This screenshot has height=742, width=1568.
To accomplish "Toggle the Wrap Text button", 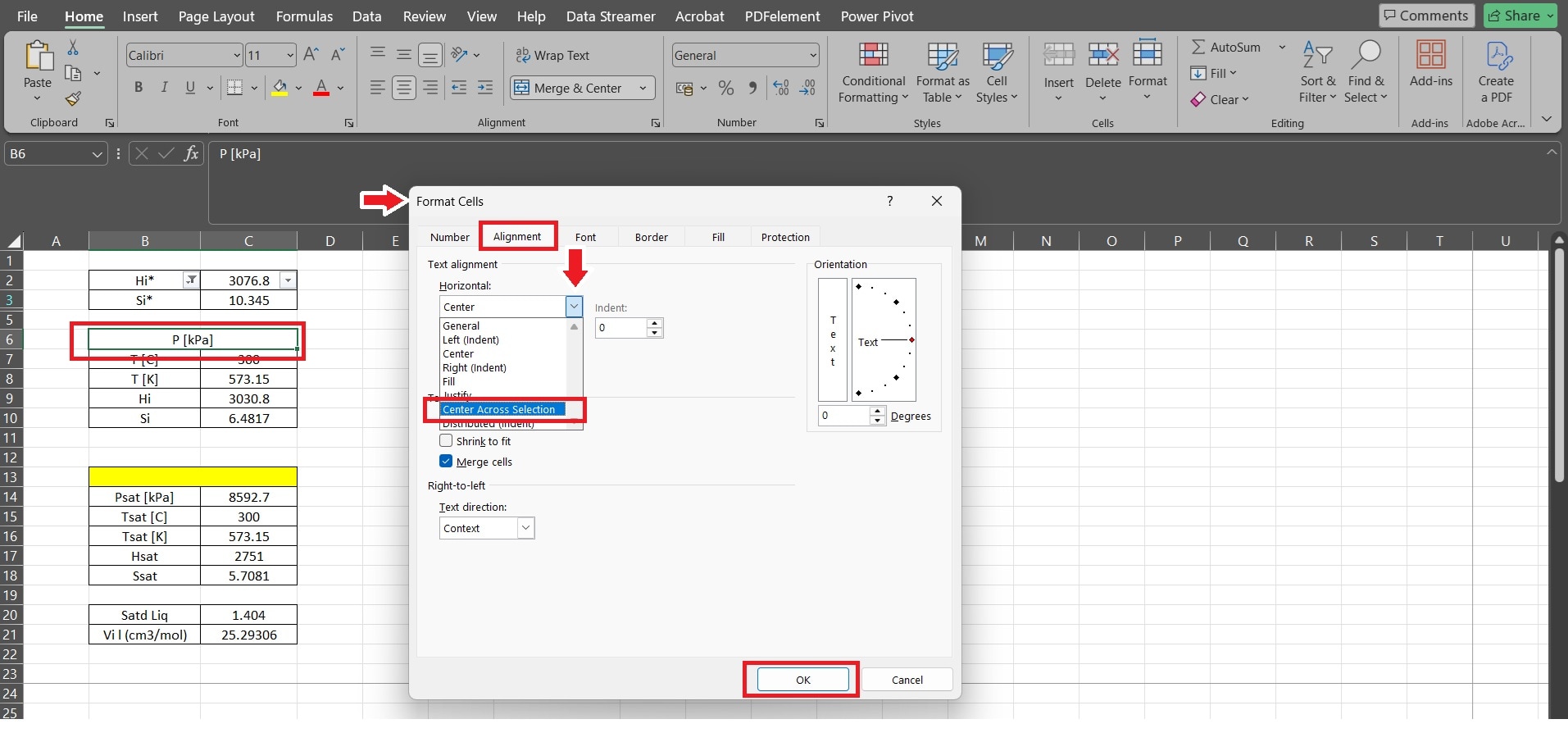I will point(552,55).
